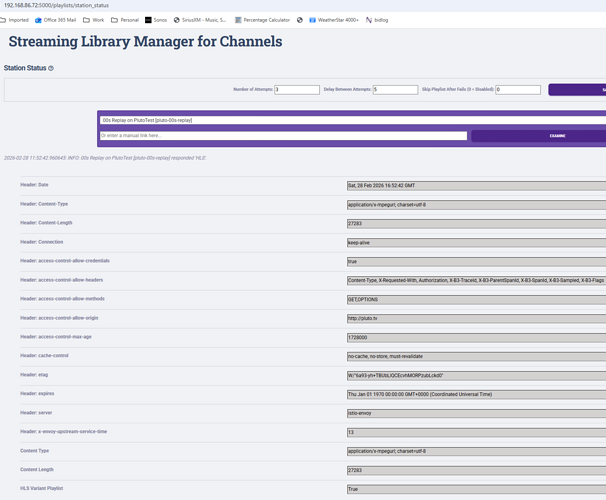Image resolution: width=606 pixels, height=500 pixels.
Task: Open the Personal bookmarks folder
Action: coord(125,19)
